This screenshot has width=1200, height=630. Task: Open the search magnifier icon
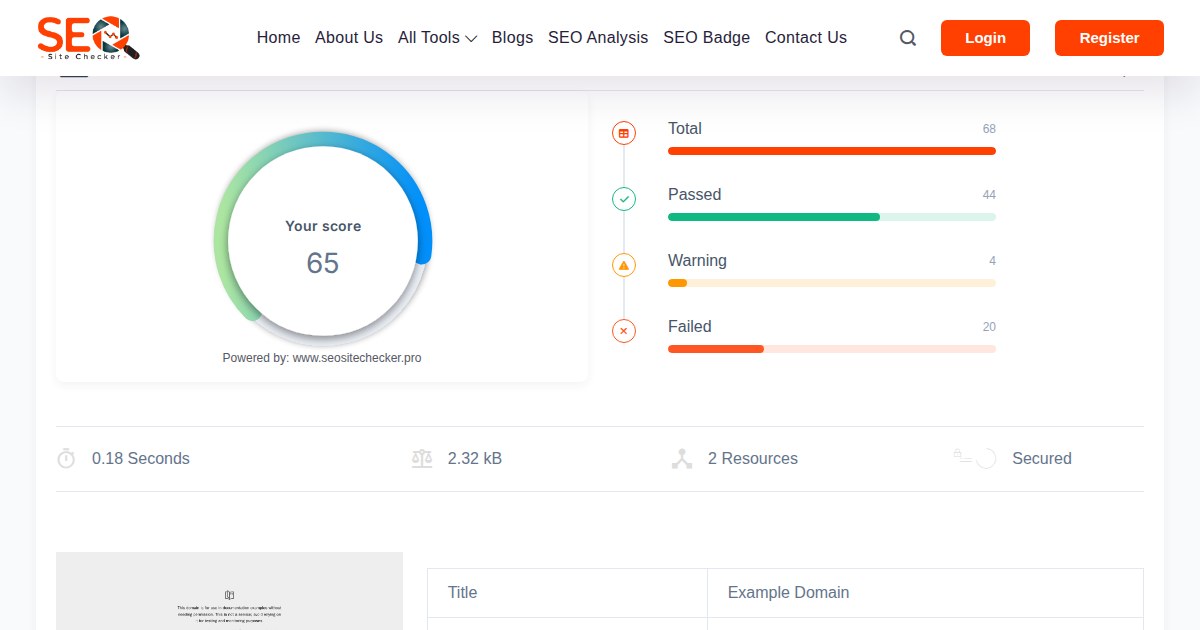(x=908, y=38)
